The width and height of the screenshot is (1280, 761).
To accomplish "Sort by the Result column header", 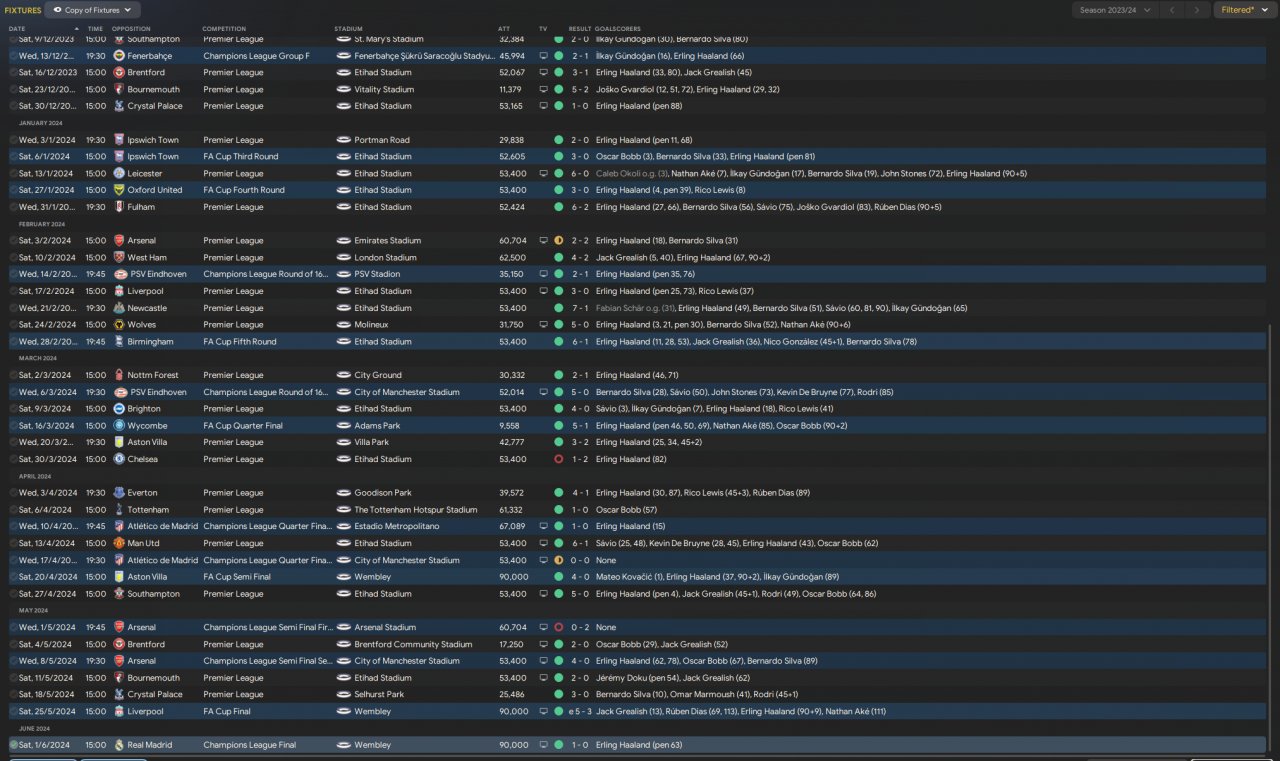I will pyautogui.click(x=580, y=29).
